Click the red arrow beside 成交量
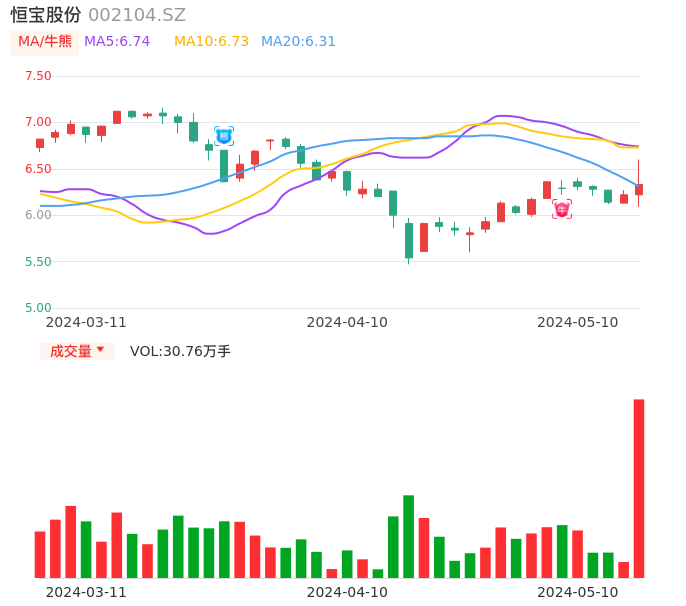This screenshot has height=606, width=686. 100,350
